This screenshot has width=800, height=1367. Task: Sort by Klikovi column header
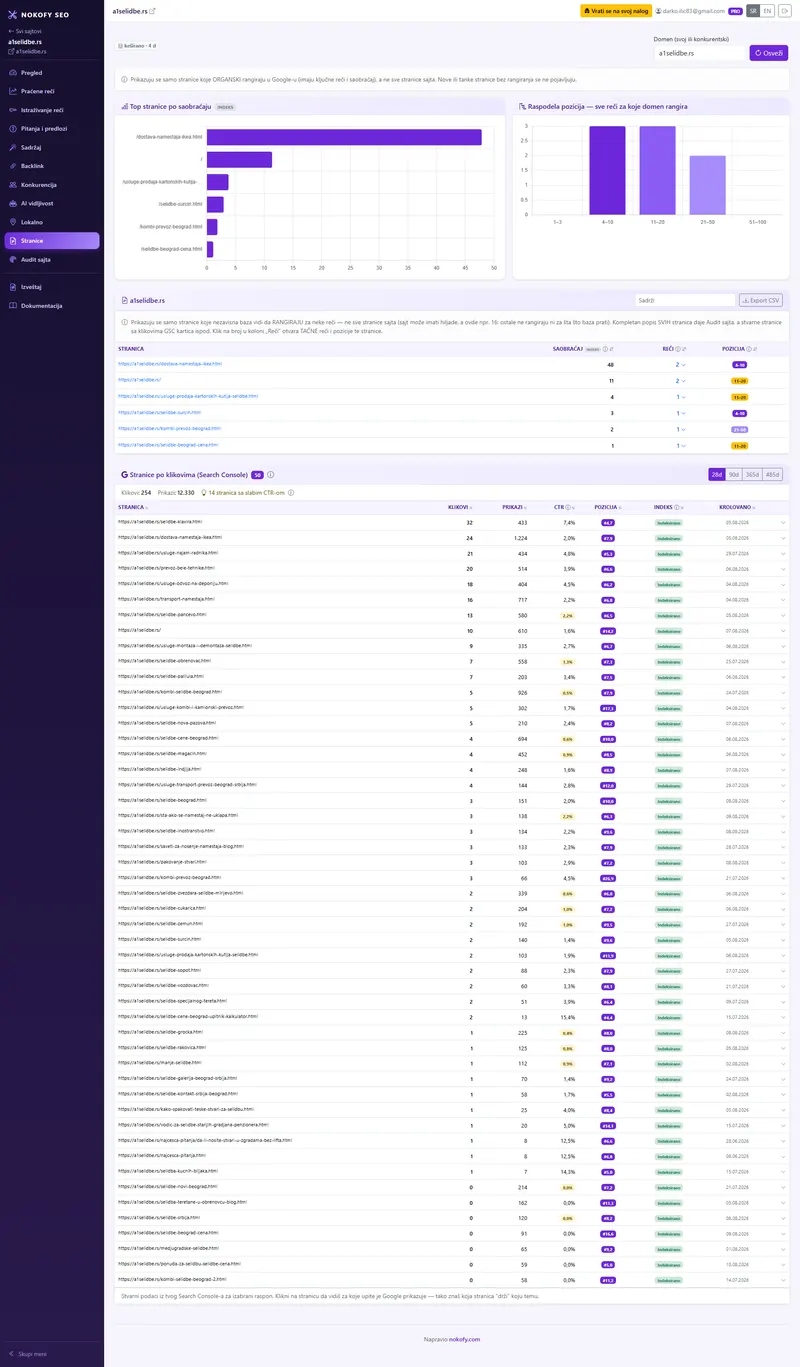[x=461, y=507]
